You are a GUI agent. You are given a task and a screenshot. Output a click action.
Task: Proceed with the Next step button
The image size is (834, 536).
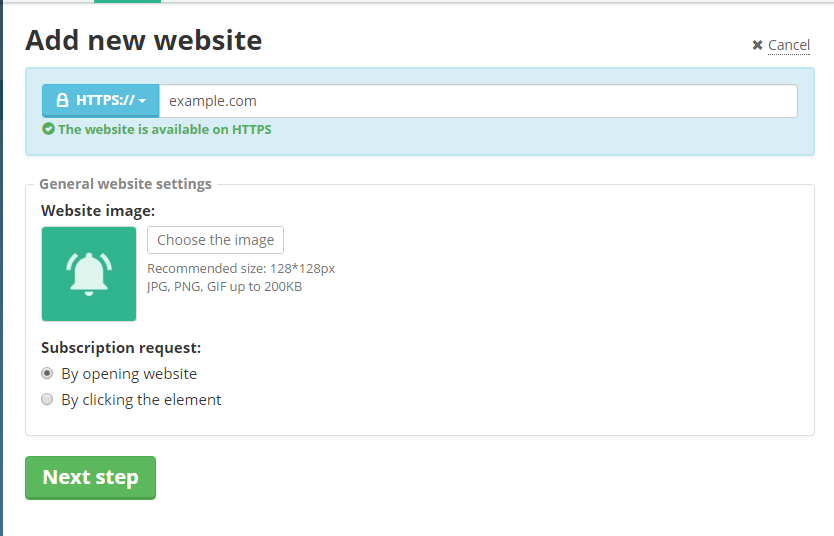tap(90, 478)
